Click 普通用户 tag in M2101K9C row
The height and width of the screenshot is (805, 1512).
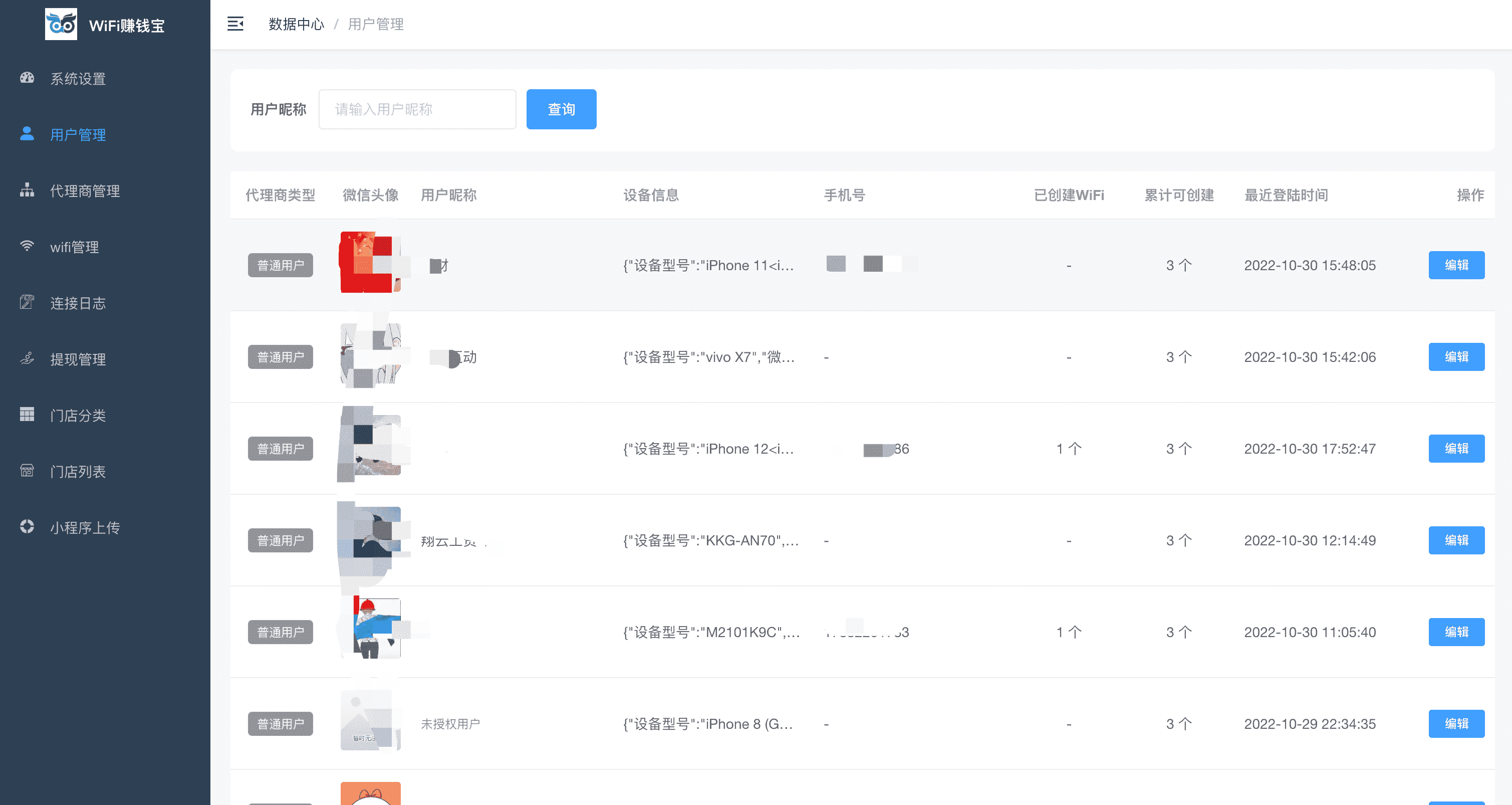pyautogui.click(x=281, y=632)
